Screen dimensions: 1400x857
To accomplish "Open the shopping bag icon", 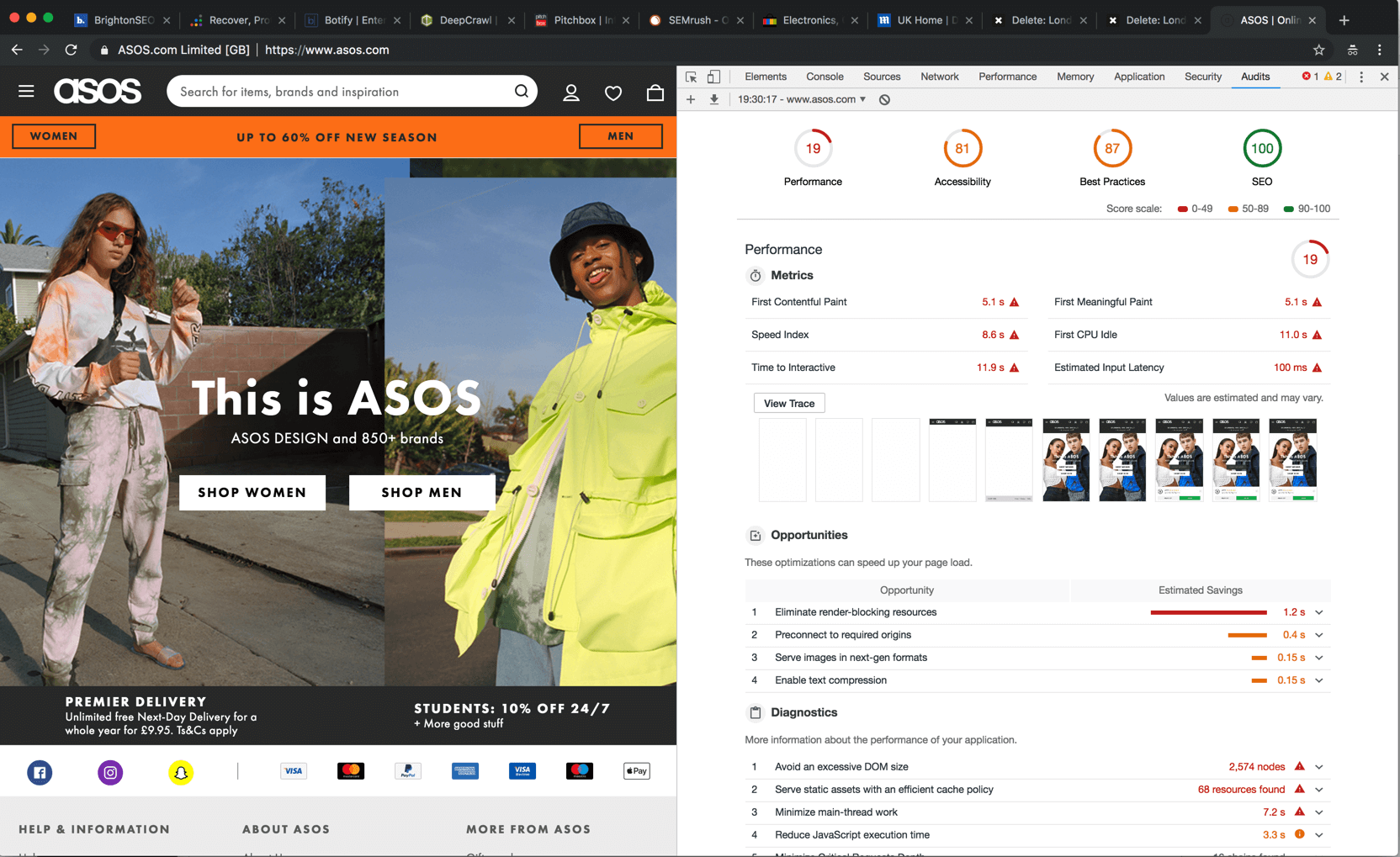I will tap(655, 93).
